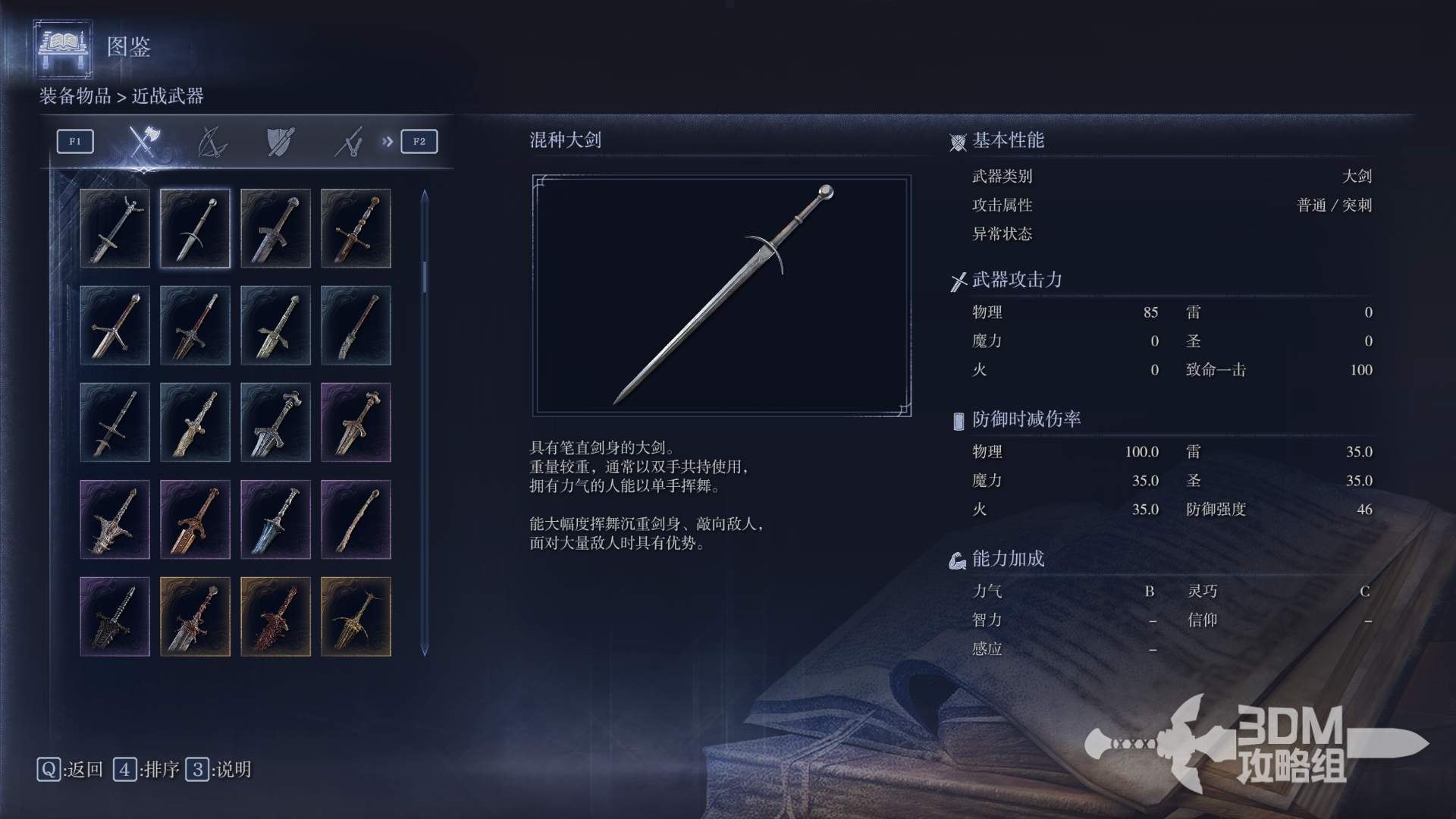
Task: Click the encyclopedia book icon
Action: point(63,49)
